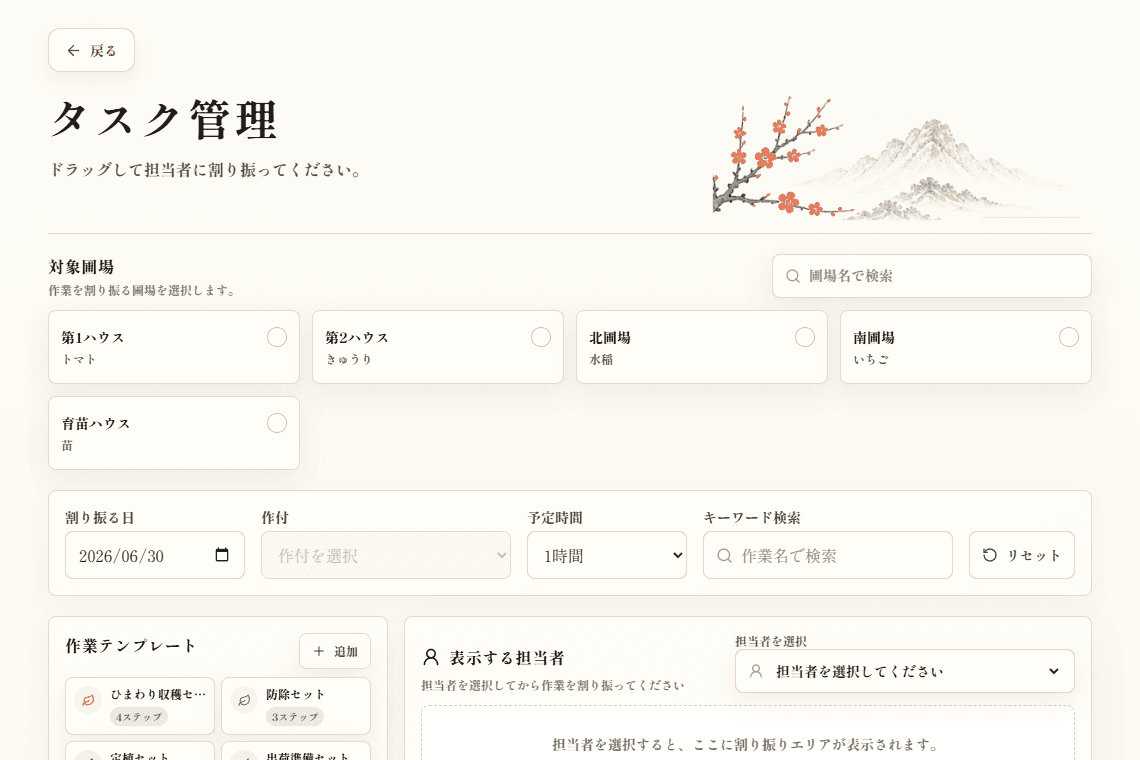
Task: Select the 北圃場 radio button
Action: [804, 337]
